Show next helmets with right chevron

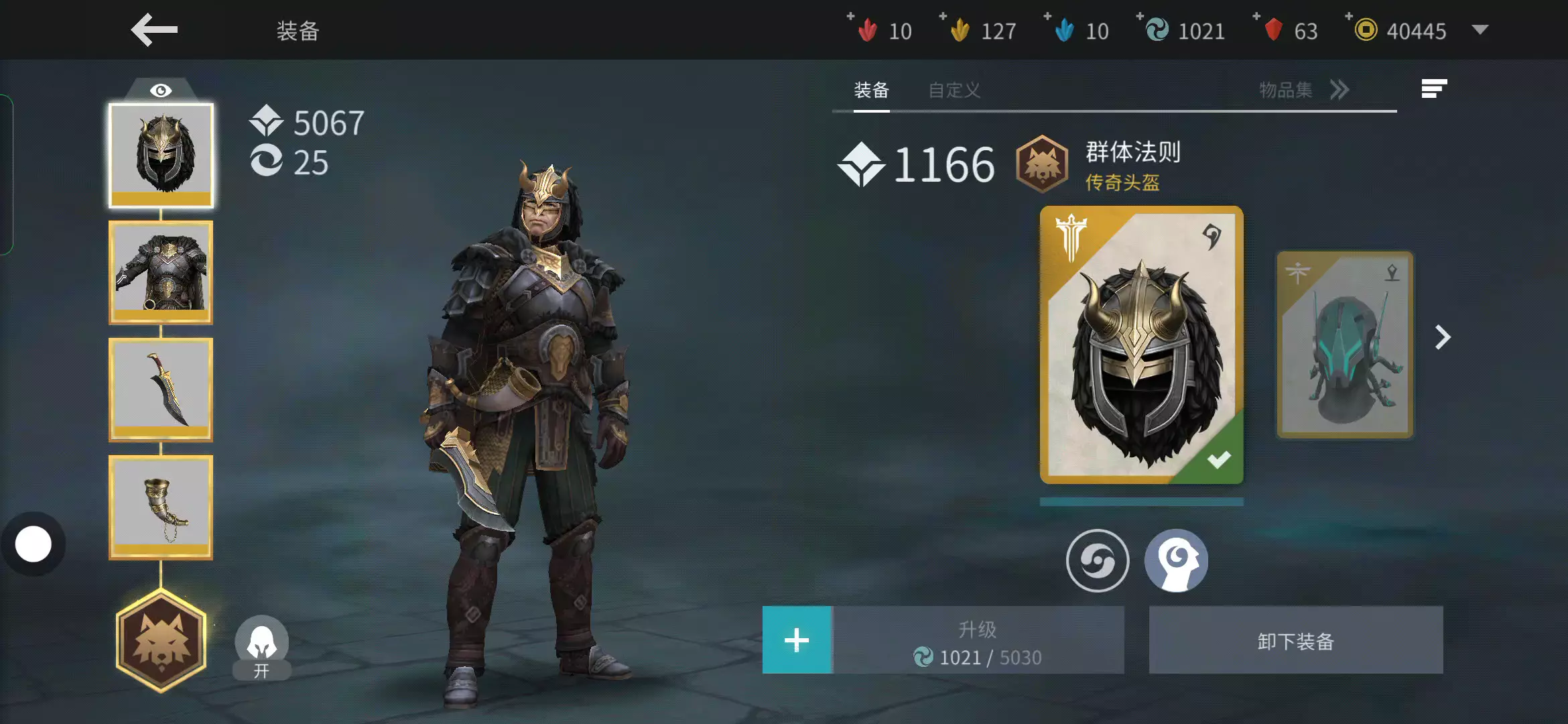click(1443, 337)
